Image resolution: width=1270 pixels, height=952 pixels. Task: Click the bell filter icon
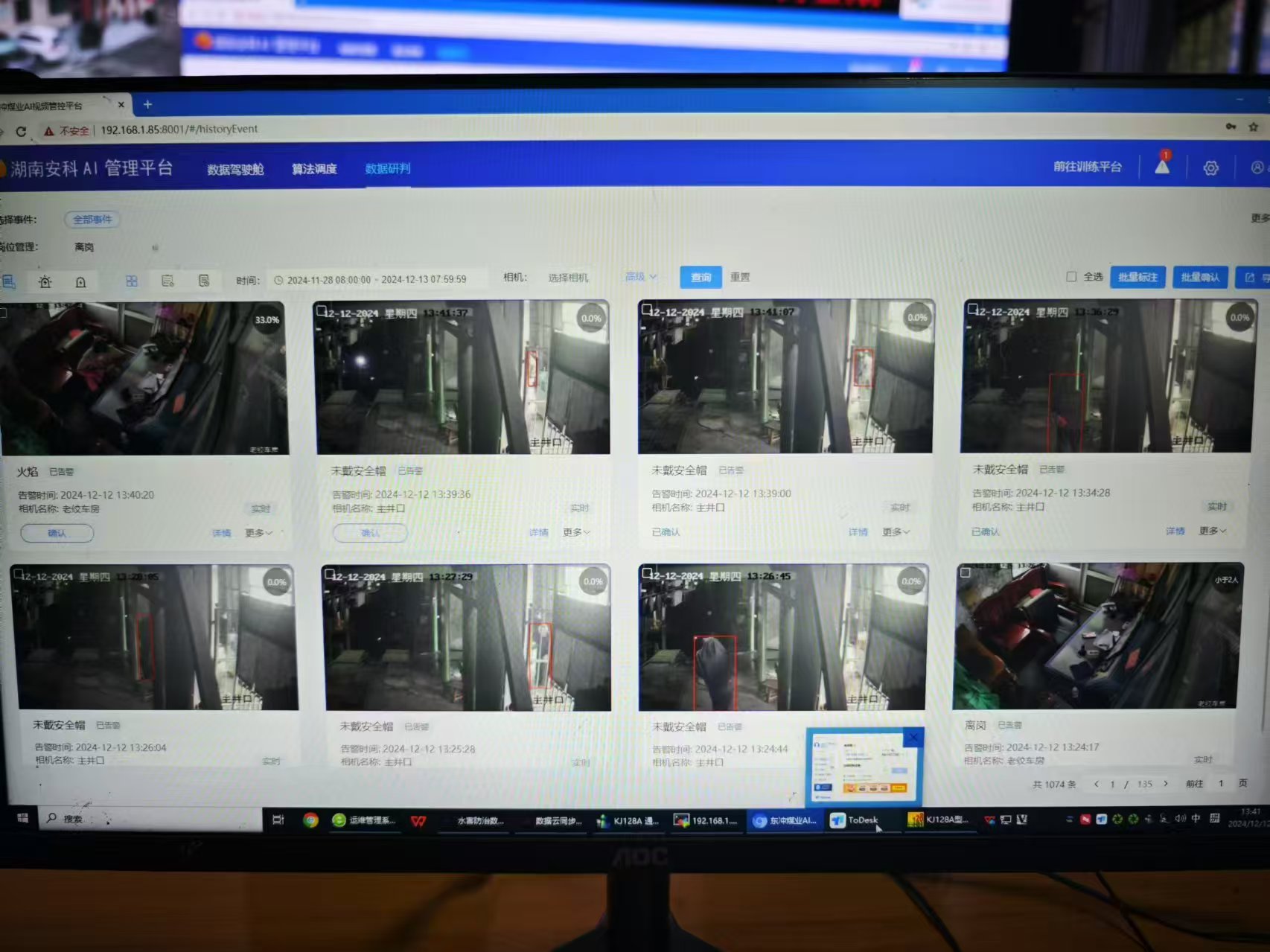click(x=81, y=281)
